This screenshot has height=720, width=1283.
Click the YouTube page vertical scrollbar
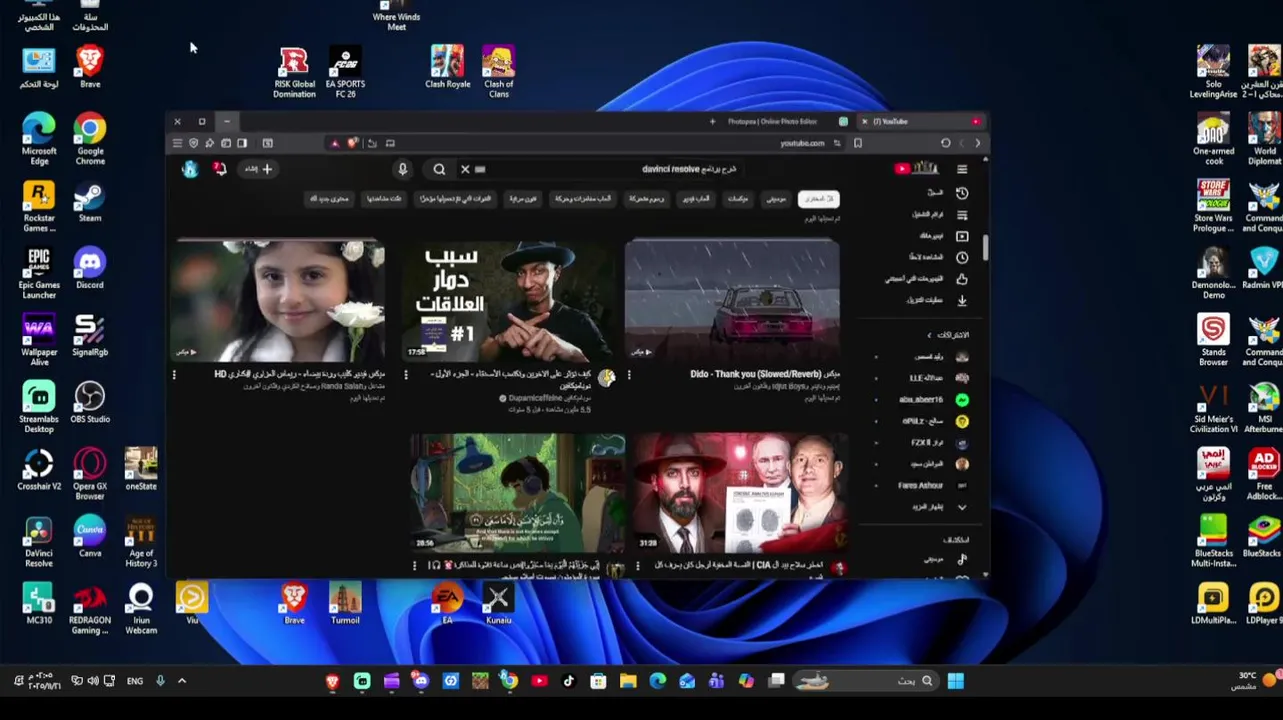pyautogui.click(x=984, y=248)
